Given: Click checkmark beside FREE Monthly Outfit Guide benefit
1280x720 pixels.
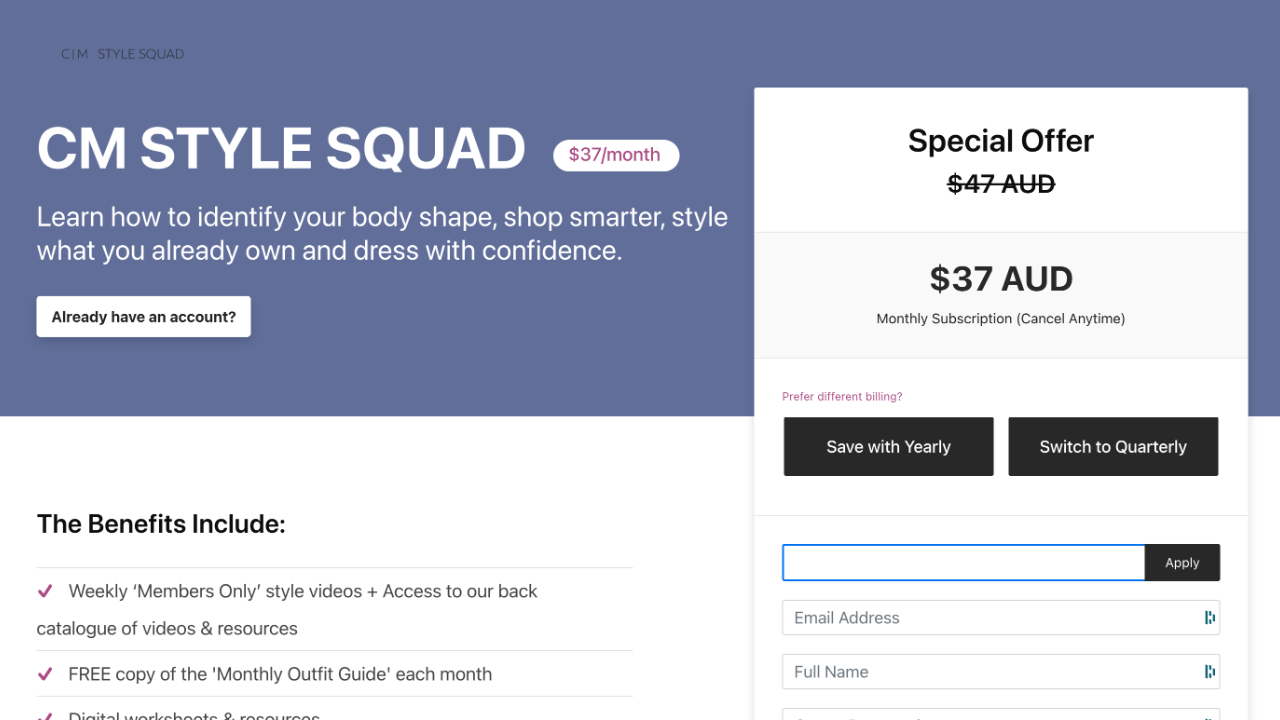Looking at the screenshot, I should coord(45,674).
